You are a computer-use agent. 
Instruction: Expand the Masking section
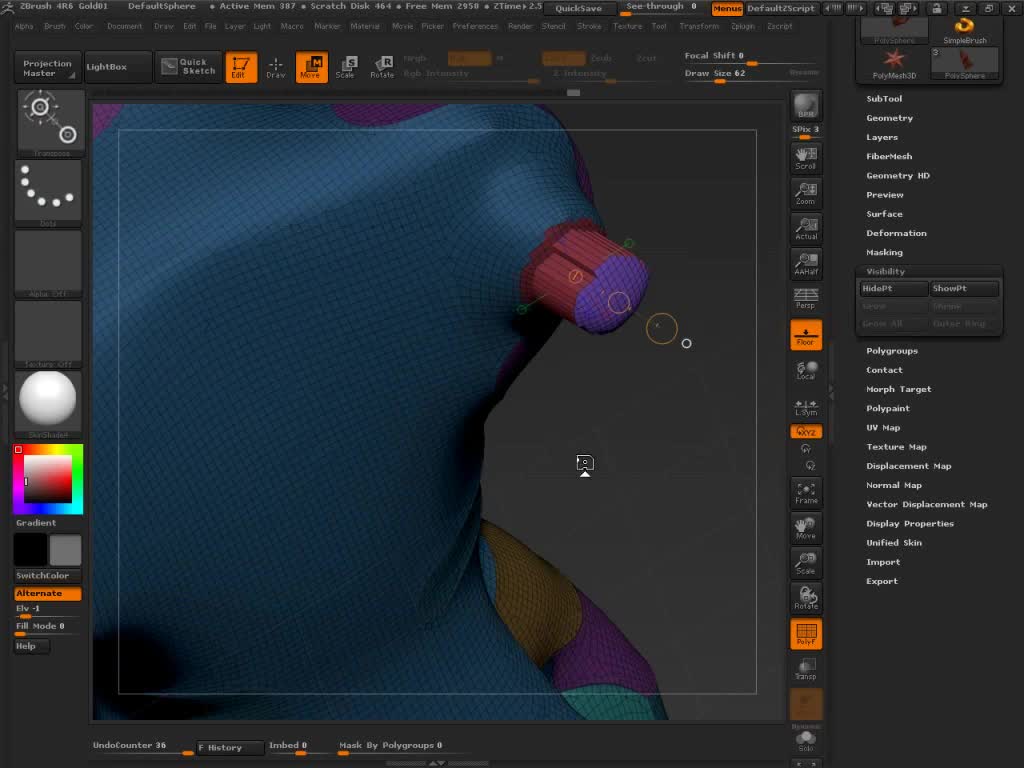click(885, 252)
